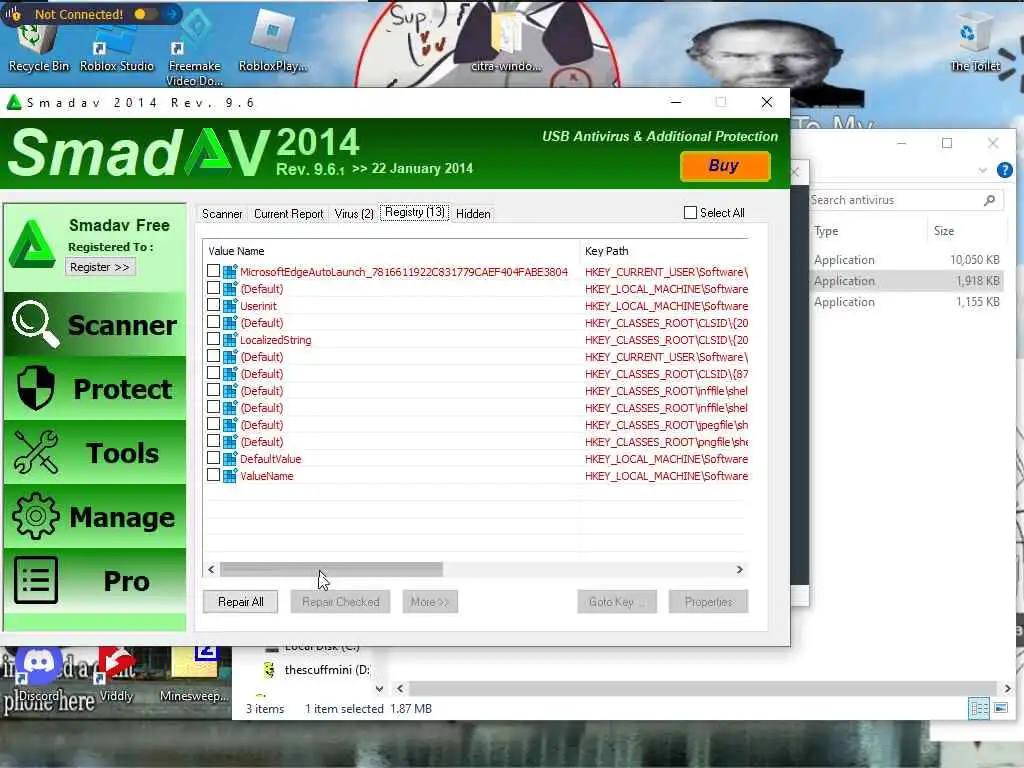The width and height of the screenshot is (1024, 768).
Task: Click the Explorer help question mark icon
Action: (1004, 170)
